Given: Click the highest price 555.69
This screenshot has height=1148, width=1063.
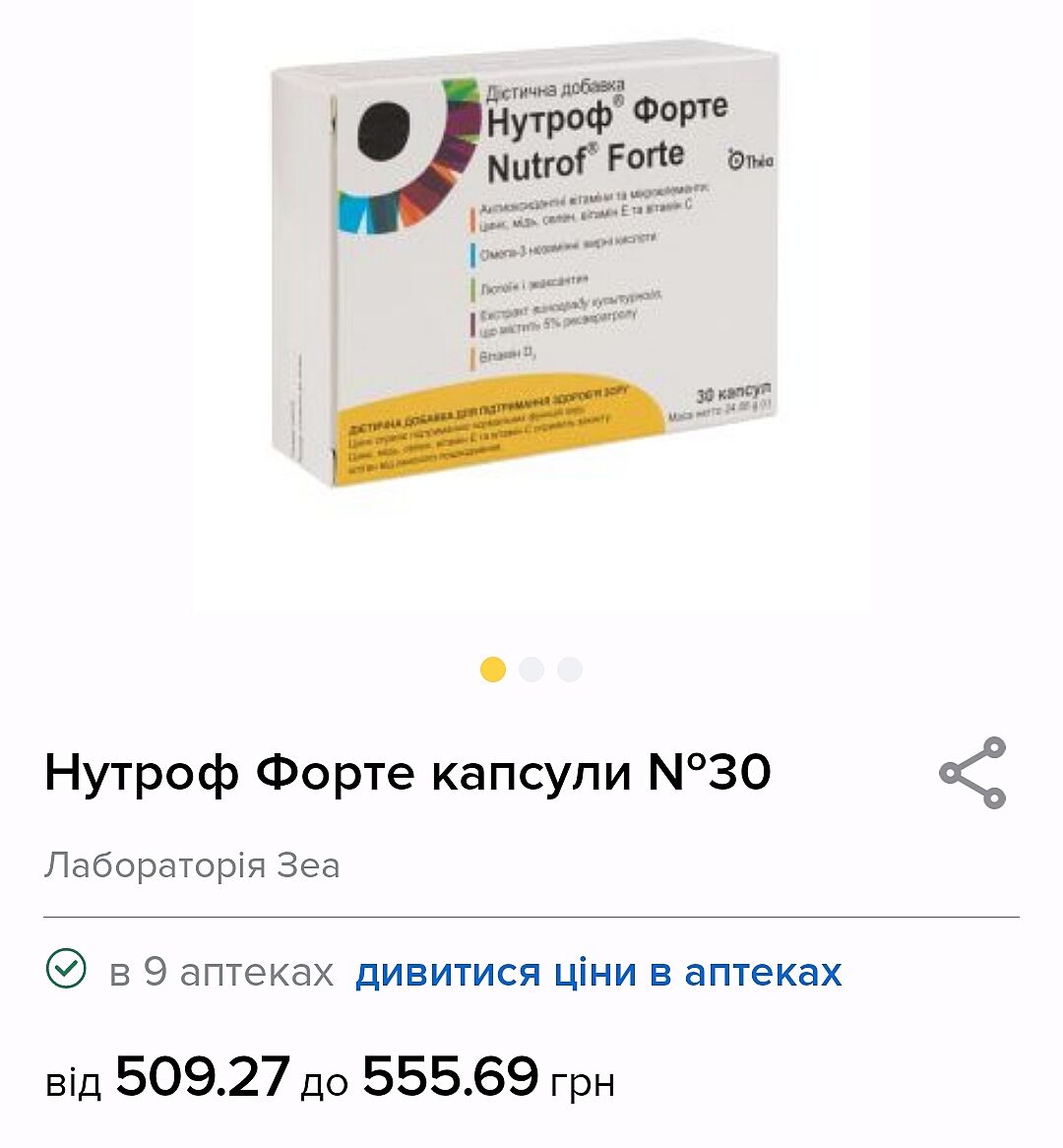Looking at the screenshot, I should click(x=450, y=1076).
